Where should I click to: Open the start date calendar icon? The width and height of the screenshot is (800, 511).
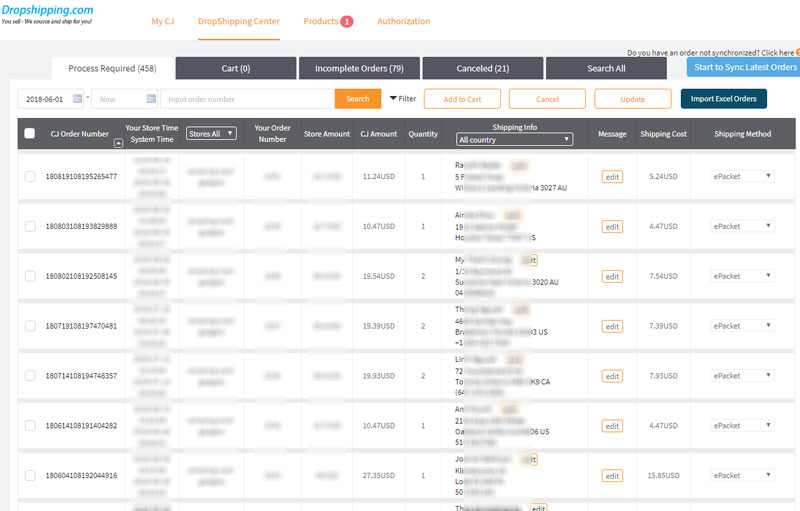pos(77,99)
